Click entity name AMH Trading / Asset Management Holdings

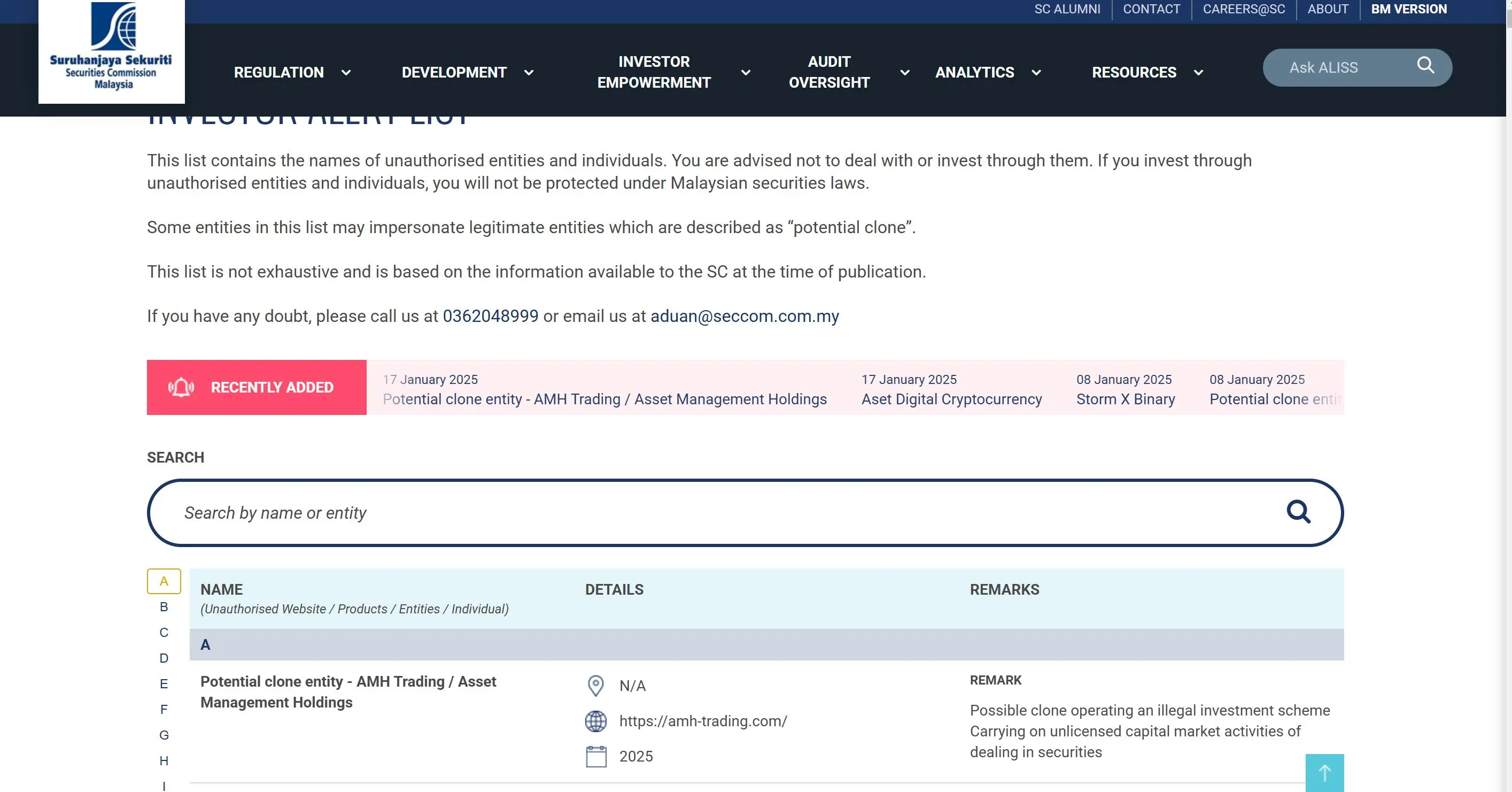click(348, 691)
